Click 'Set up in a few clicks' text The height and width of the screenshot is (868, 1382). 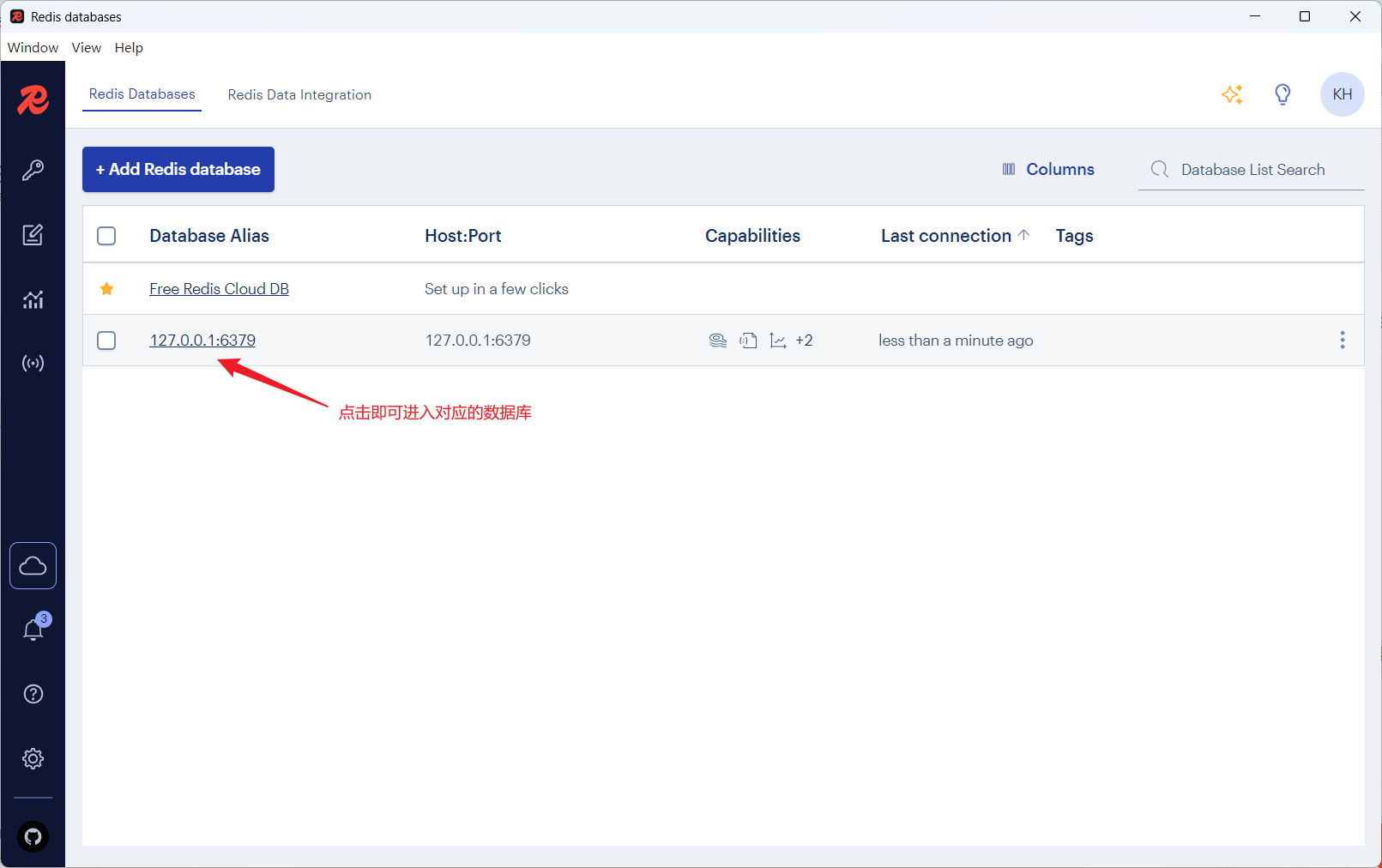[497, 289]
